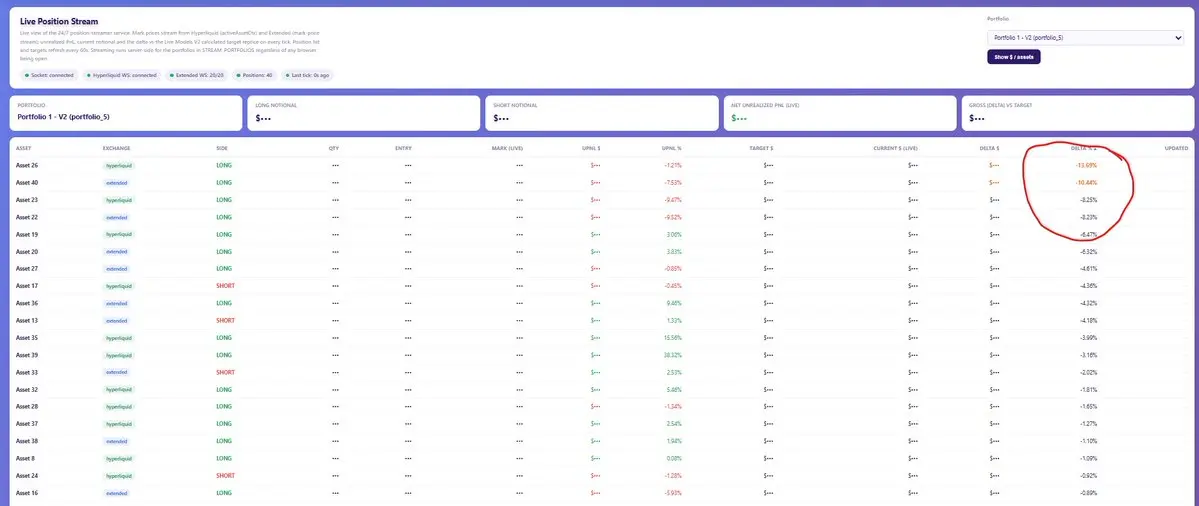Viewport: 1199px width, 506px height.
Task: Click the hyperliquid tag on Asset 26
Action: click(x=119, y=165)
